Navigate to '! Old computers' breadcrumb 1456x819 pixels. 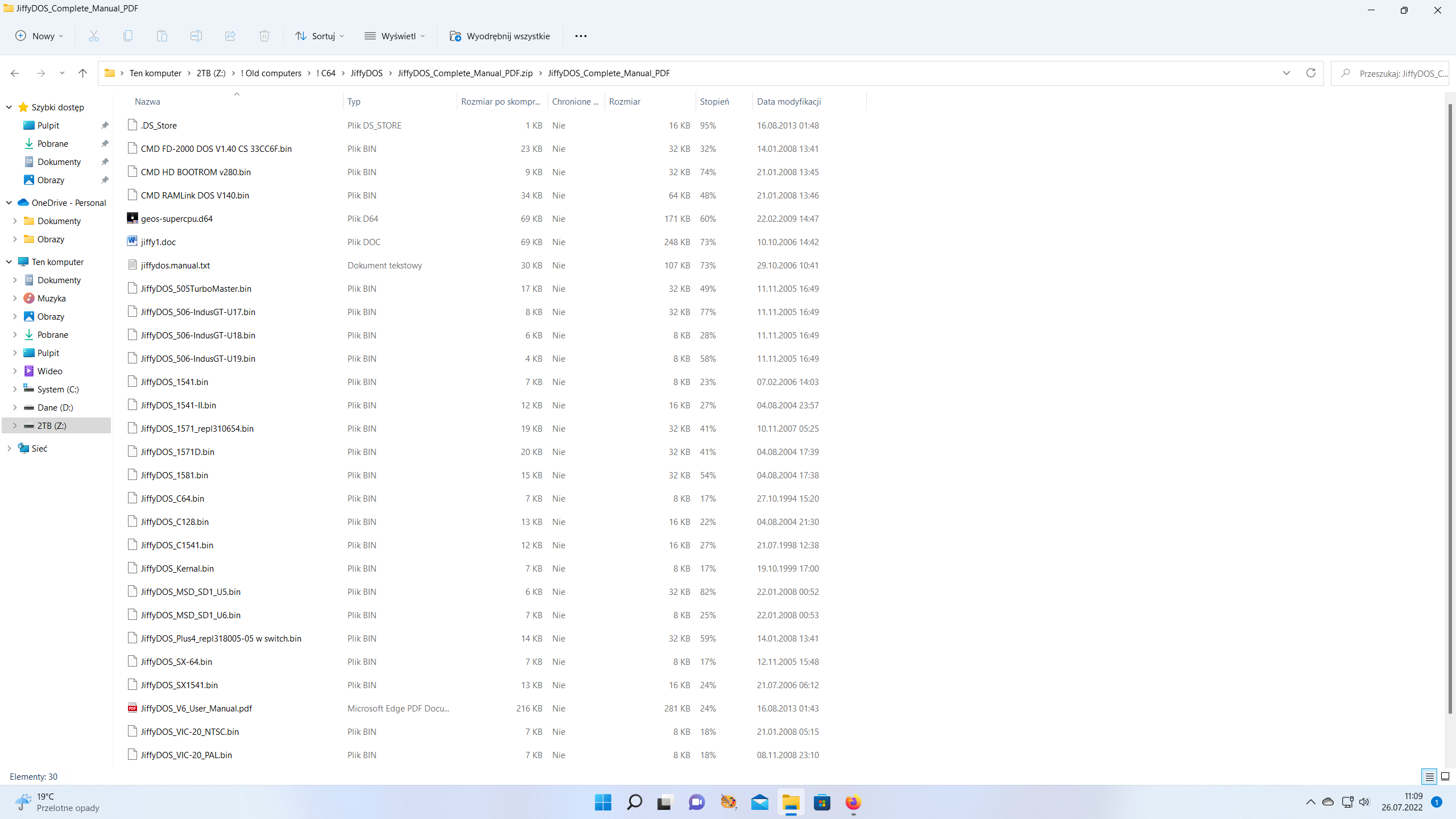271,73
